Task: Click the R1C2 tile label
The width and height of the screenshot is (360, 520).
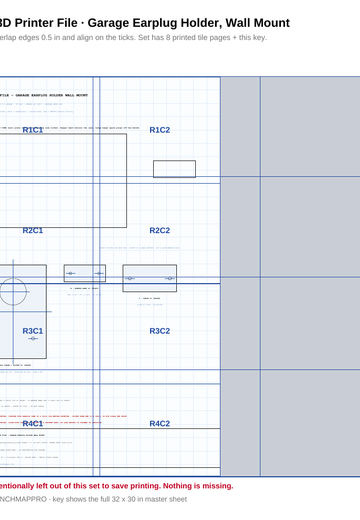Action: (160, 130)
